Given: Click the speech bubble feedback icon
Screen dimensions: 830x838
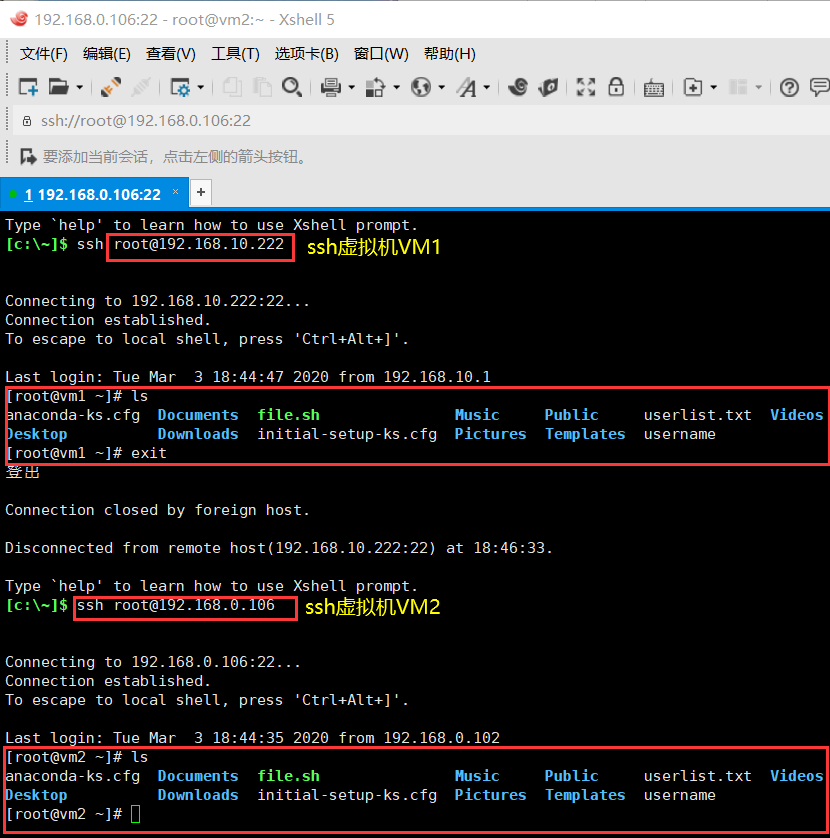Looking at the screenshot, I should pos(820,87).
